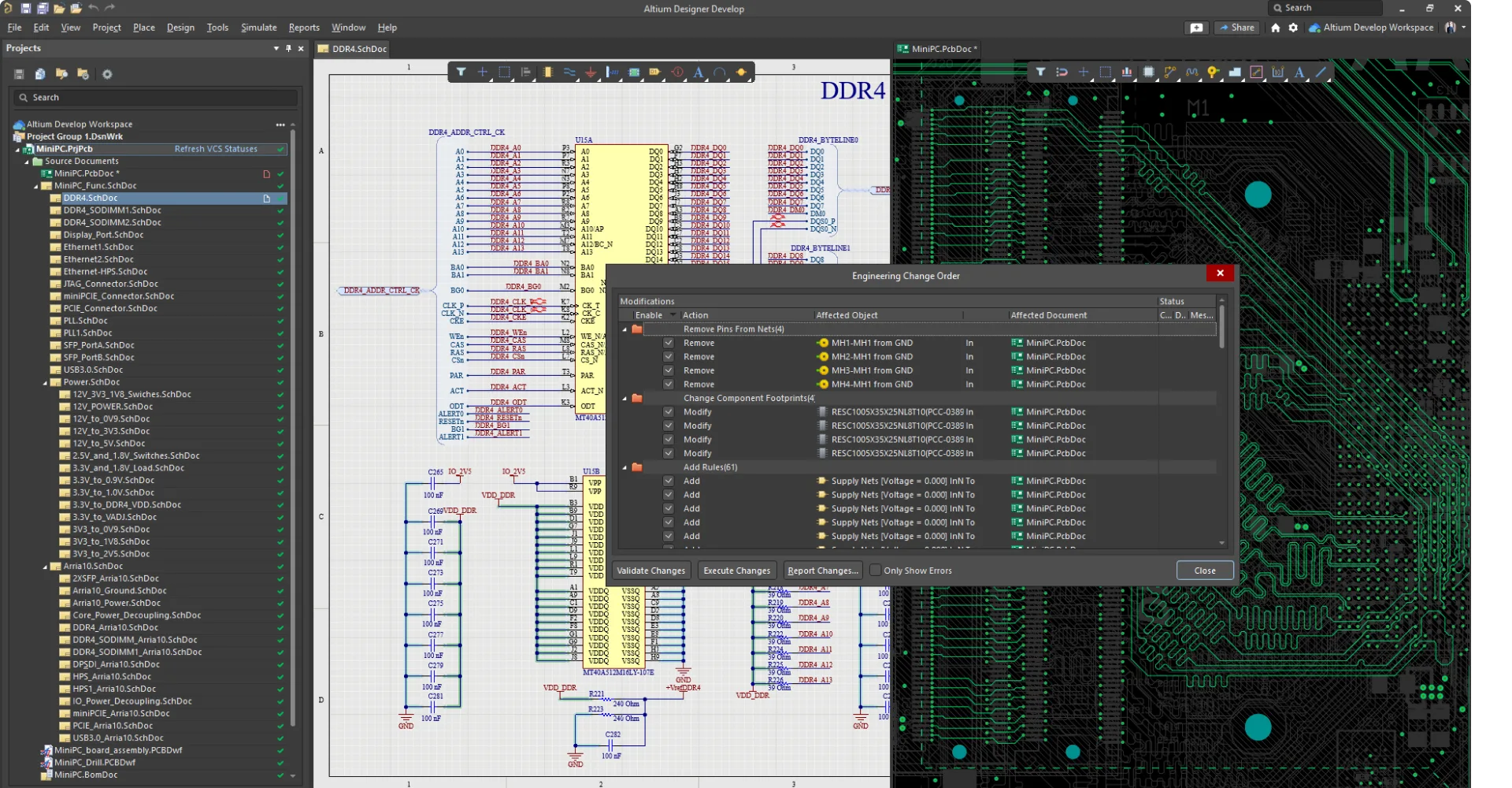This screenshot has height=788, width=1512.
Task: Open selection filter in PCB toolbar
Action: (1040, 72)
